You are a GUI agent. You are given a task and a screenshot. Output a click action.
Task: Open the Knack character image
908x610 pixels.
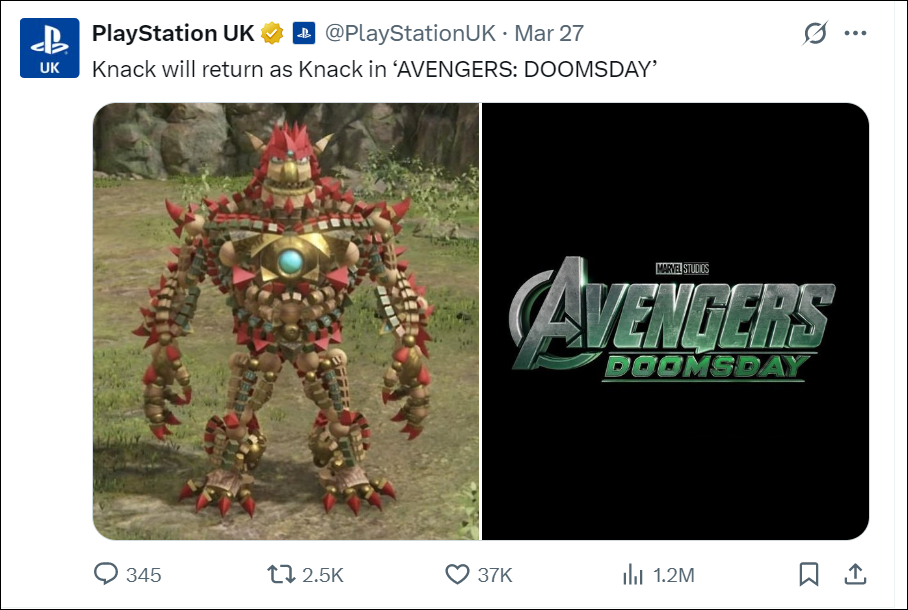click(286, 321)
